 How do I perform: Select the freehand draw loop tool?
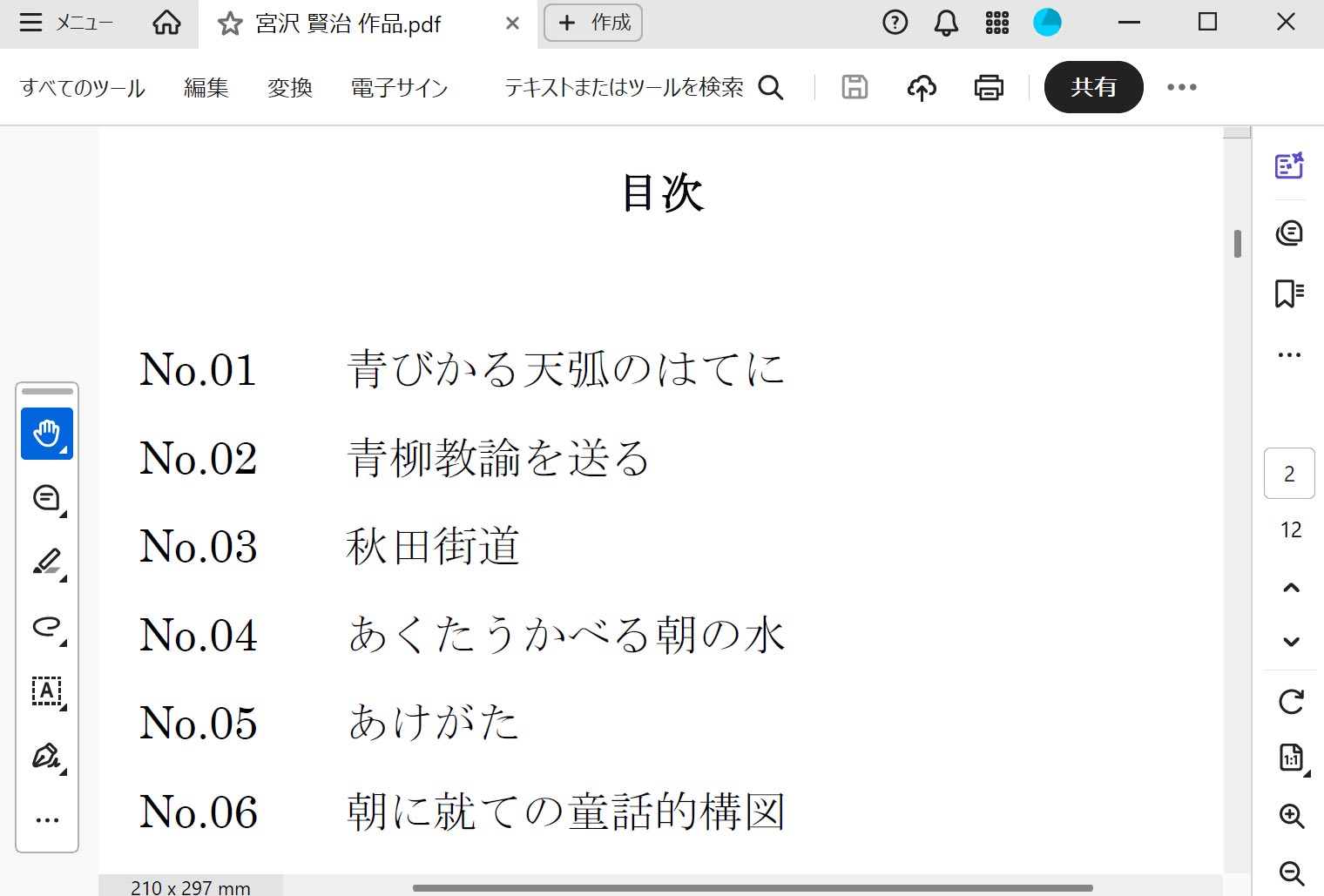point(46,626)
